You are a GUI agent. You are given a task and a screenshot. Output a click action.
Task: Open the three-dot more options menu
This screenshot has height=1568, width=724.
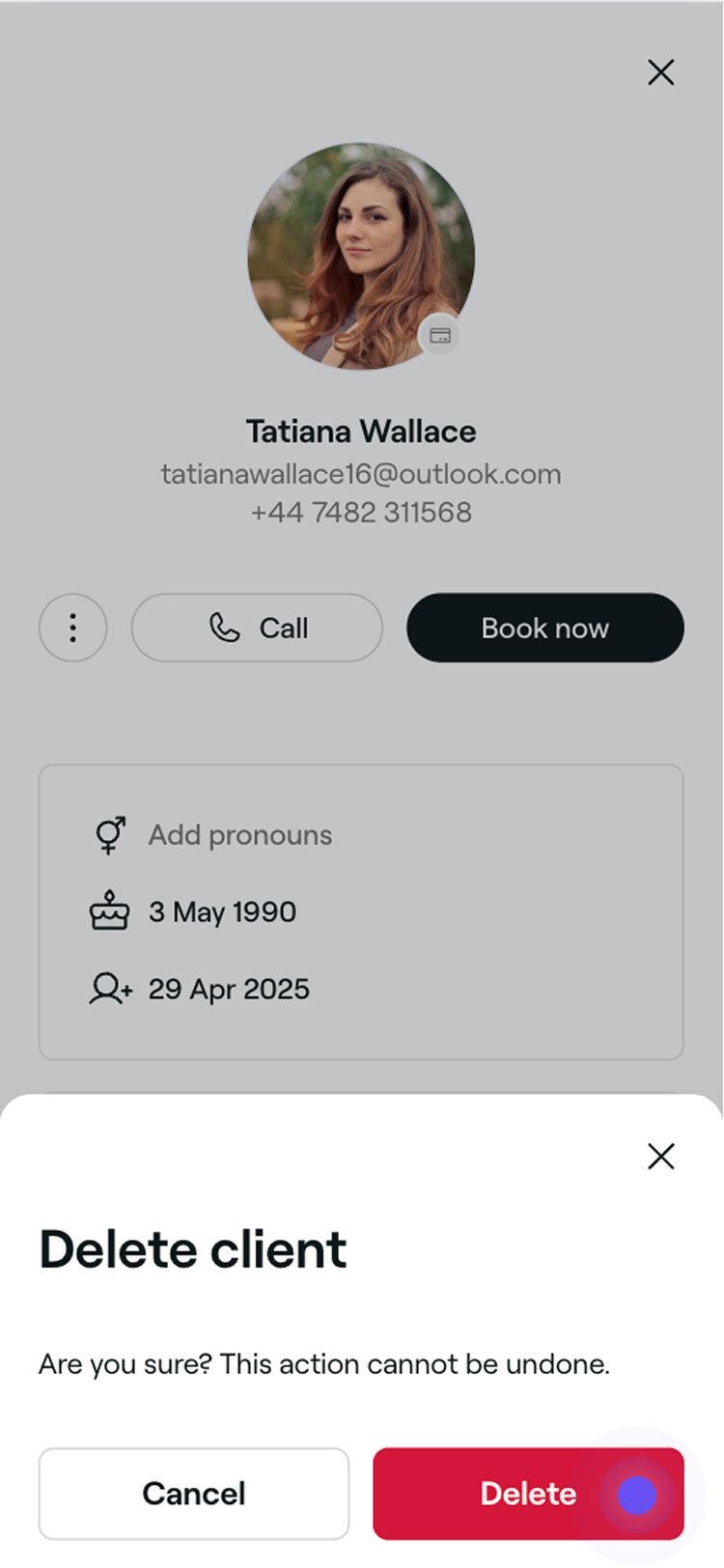tap(72, 628)
